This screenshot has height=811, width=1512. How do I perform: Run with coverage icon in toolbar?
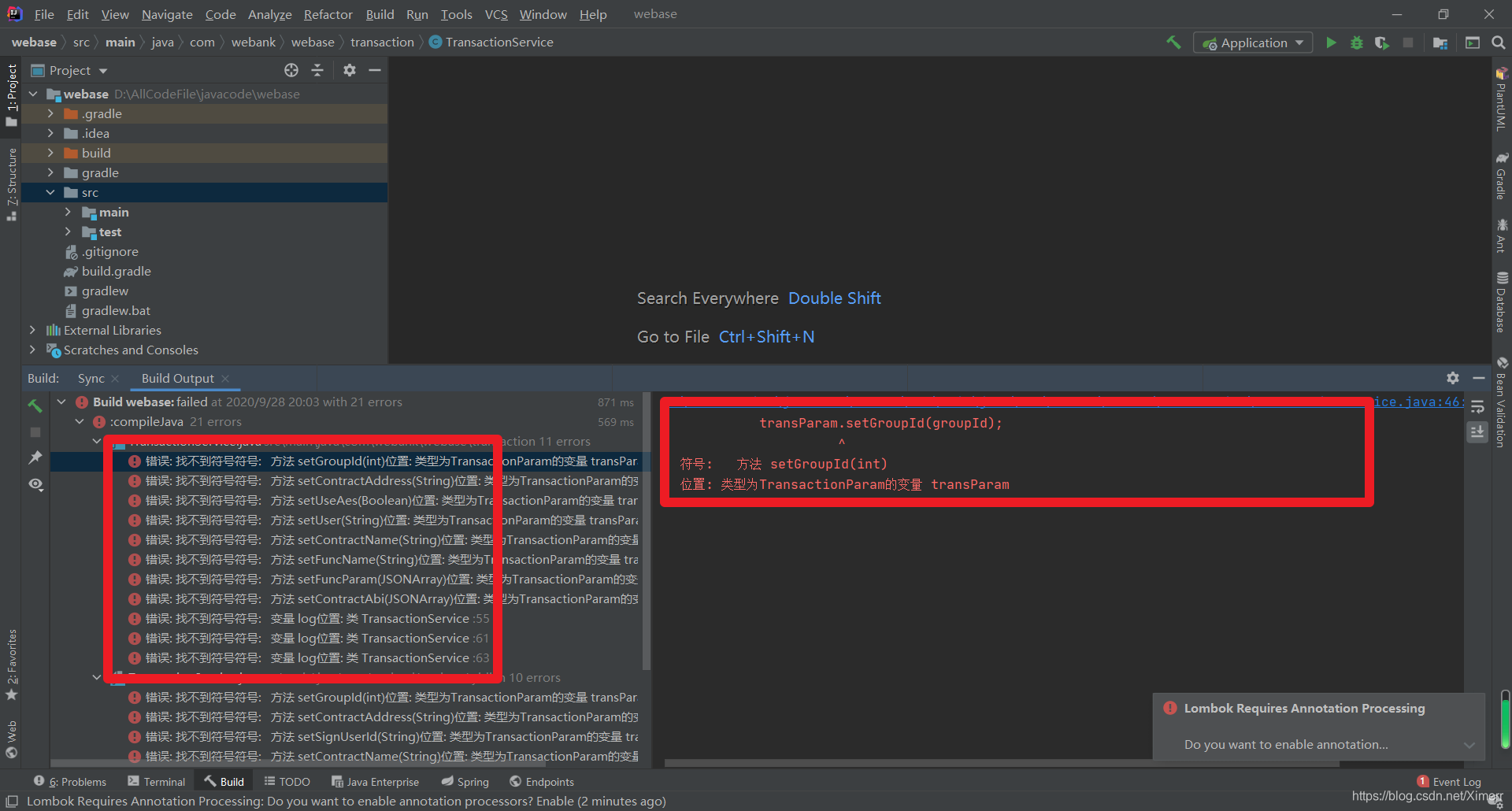(x=1382, y=43)
